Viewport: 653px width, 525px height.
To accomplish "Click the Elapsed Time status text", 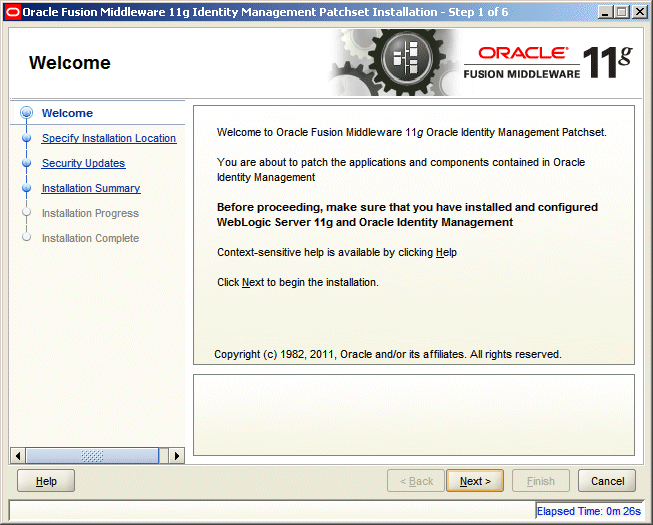I will [588, 511].
